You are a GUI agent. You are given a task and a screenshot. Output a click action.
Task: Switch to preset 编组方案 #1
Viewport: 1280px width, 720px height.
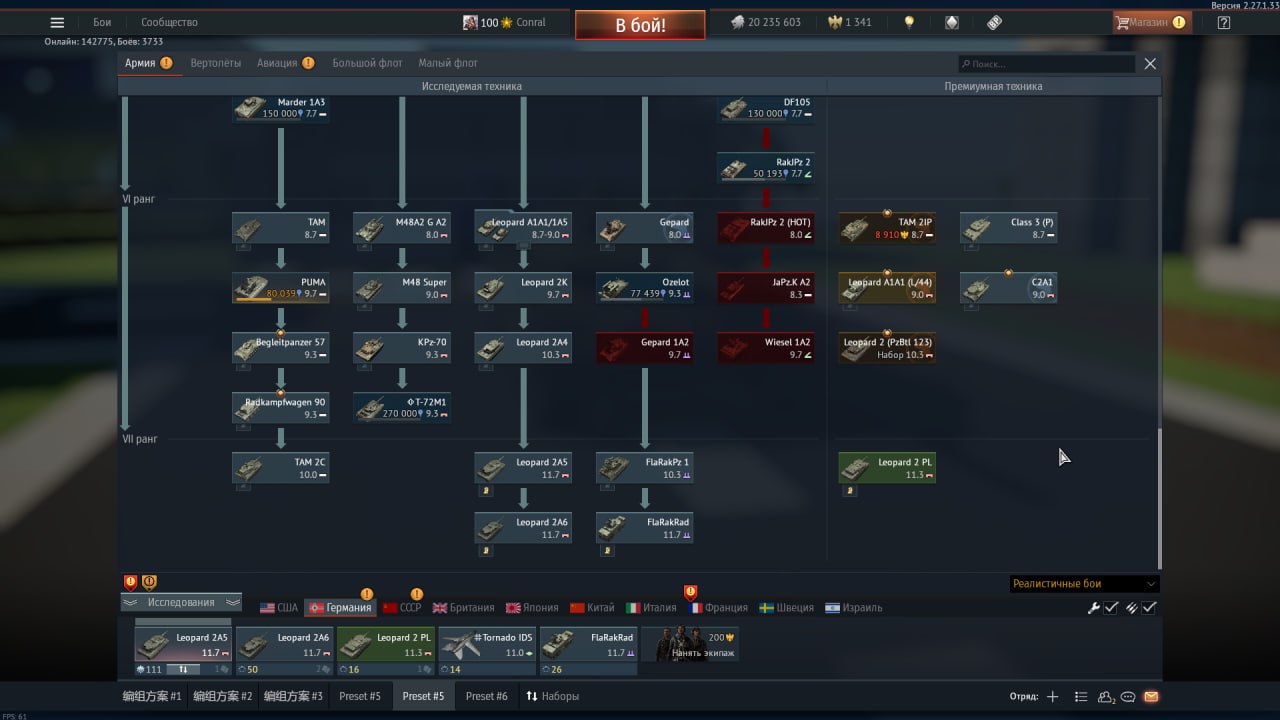pos(152,696)
